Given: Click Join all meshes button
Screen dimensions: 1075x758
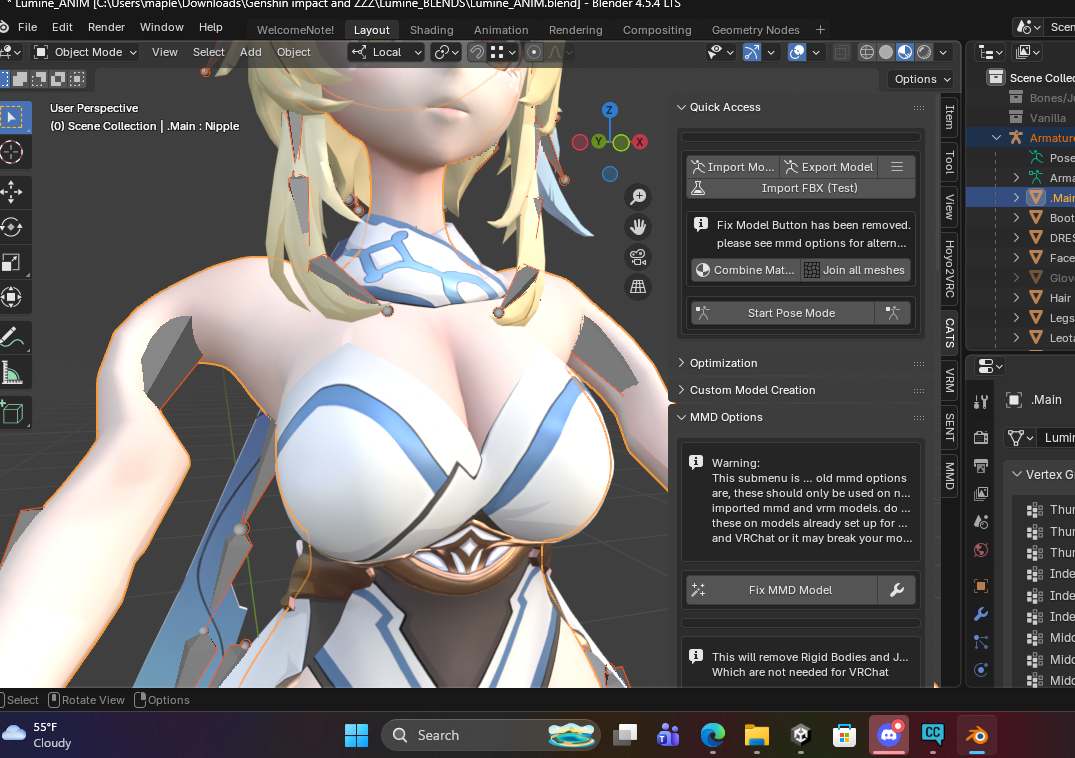Looking at the screenshot, I should (856, 270).
